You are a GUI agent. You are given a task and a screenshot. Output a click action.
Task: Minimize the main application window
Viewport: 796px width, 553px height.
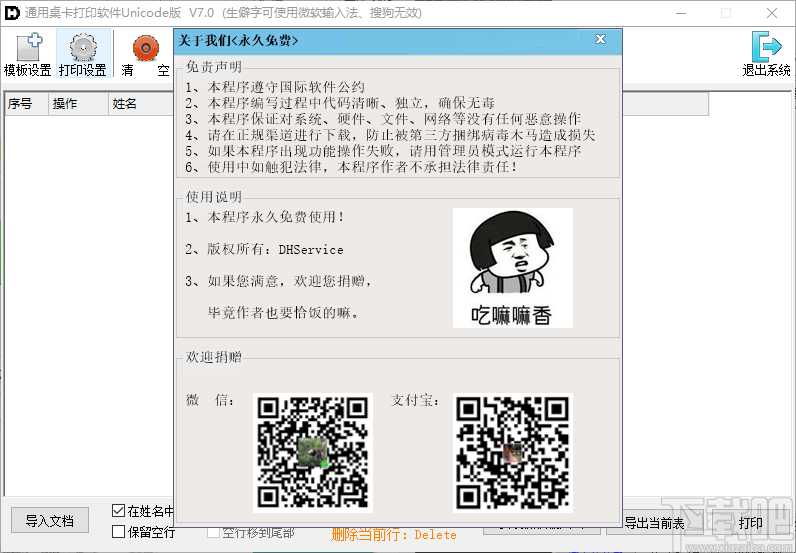[x=681, y=13]
